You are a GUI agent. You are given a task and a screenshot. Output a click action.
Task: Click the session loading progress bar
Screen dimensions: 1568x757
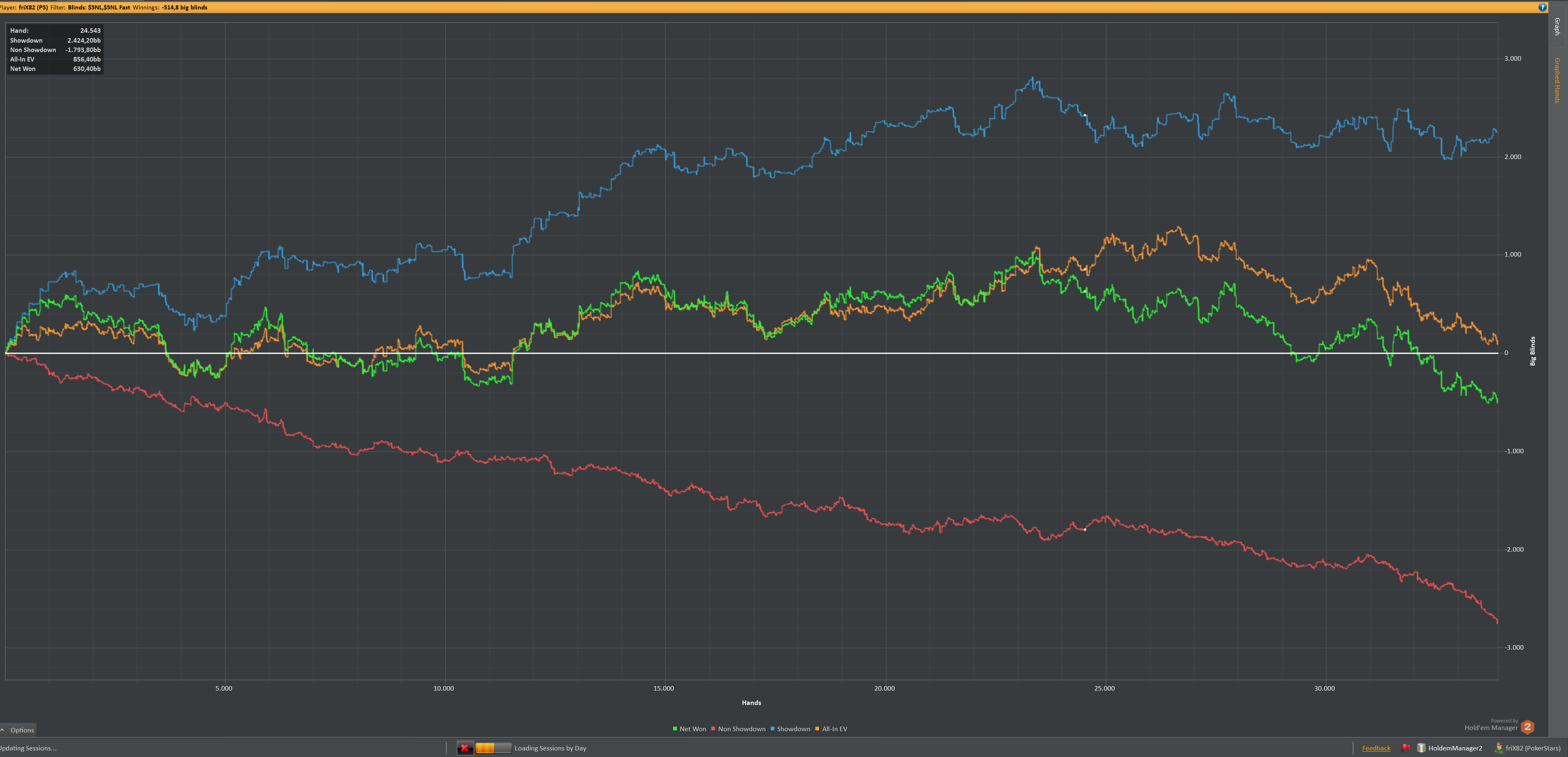click(x=493, y=748)
